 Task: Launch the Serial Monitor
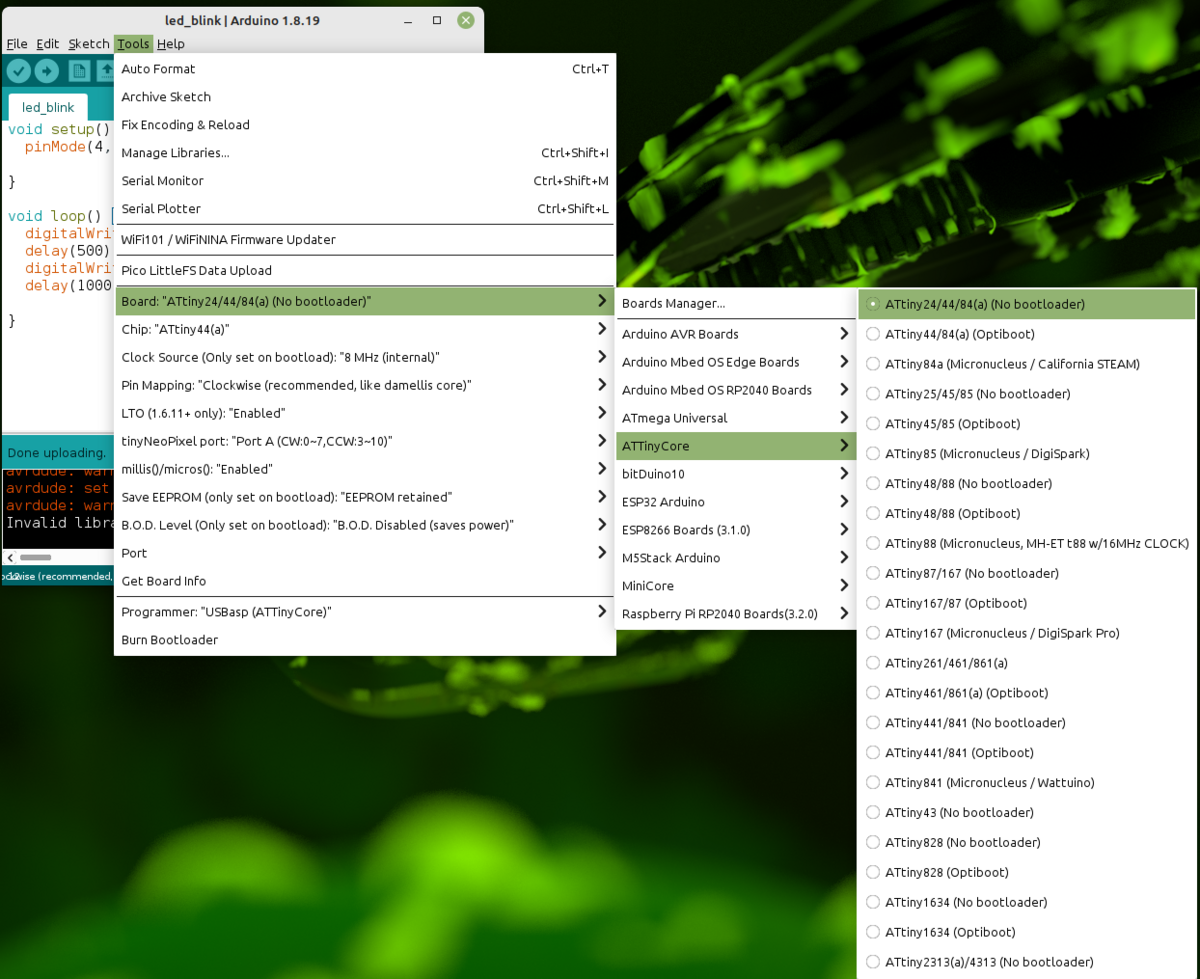pyautogui.click(x=365, y=181)
